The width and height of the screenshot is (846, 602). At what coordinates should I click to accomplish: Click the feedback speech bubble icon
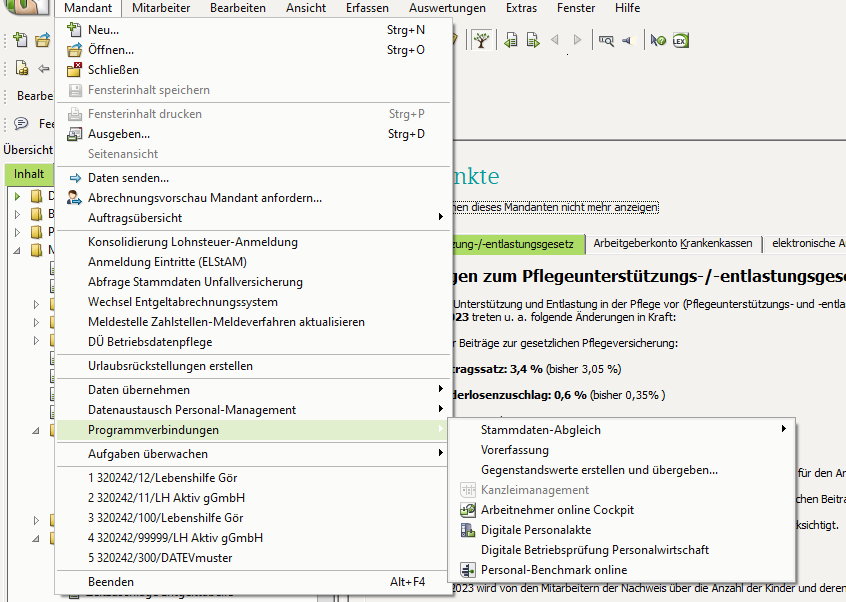(21, 124)
